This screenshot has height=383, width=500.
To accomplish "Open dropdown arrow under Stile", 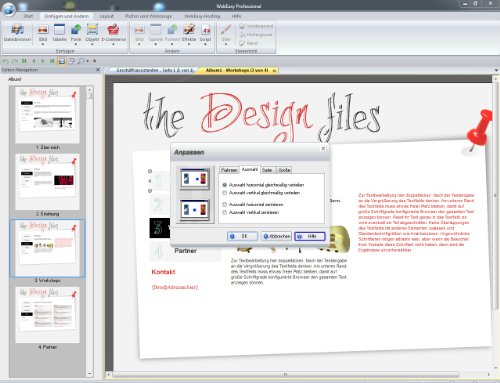I will pos(226,44).
